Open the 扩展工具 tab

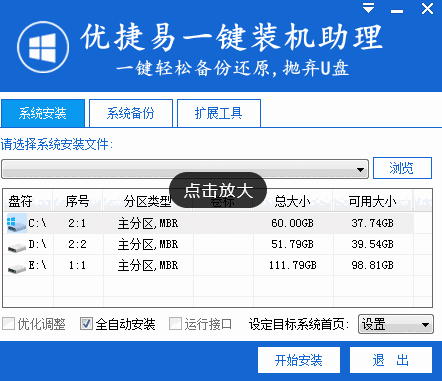tap(219, 113)
